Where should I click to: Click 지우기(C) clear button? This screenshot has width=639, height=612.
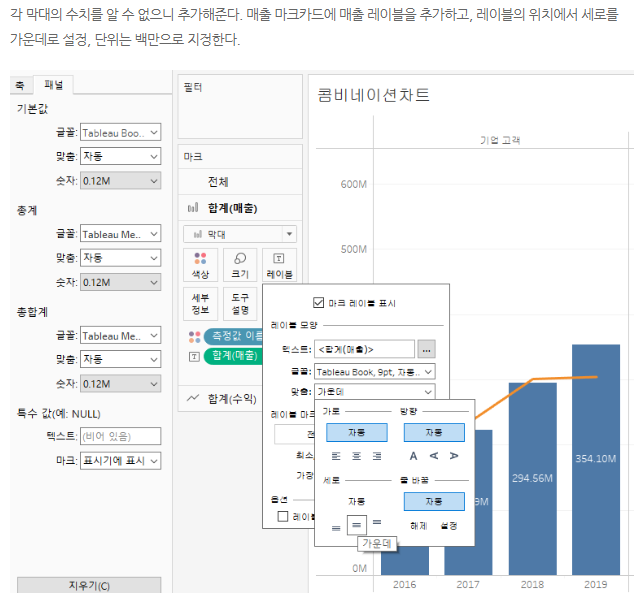pos(89,586)
